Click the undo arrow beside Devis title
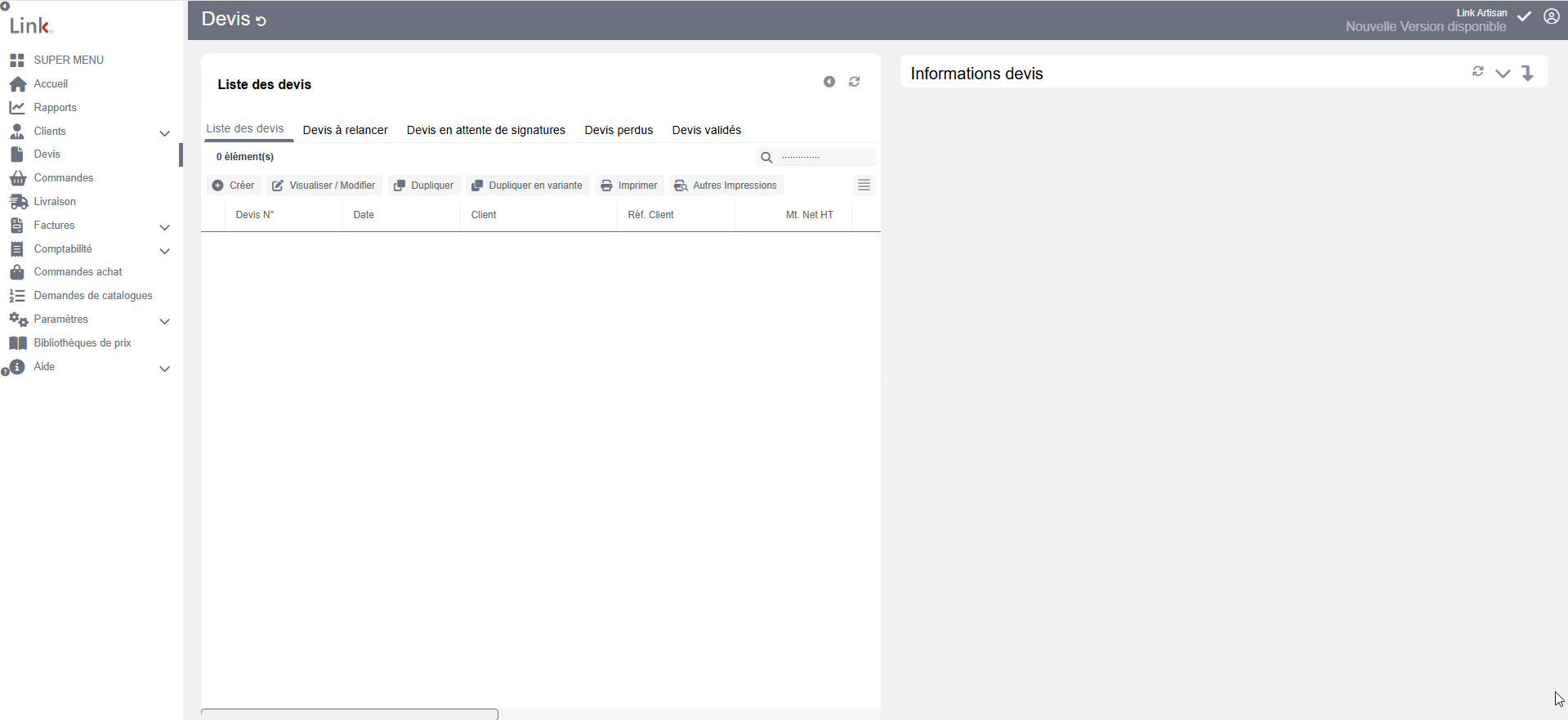 coord(261,21)
